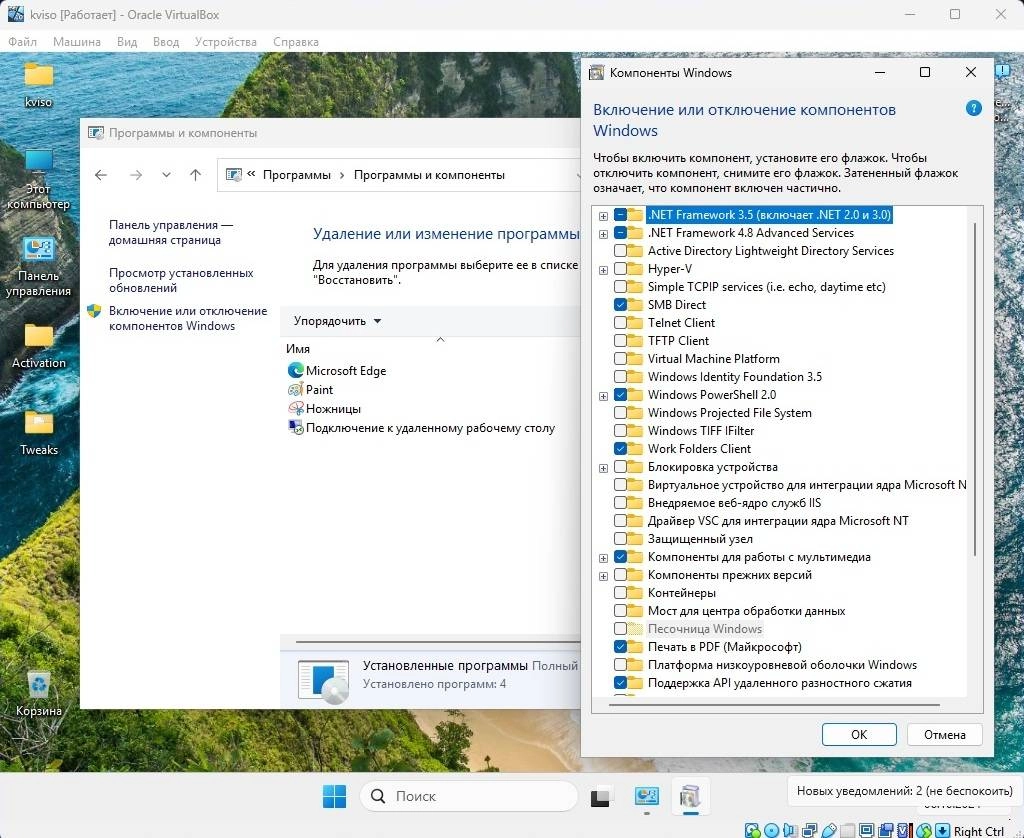This screenshot has width=1024, height=838.
Task: Expand the Windows PowerShell 2.0 node
Action: tap(603, 396)
